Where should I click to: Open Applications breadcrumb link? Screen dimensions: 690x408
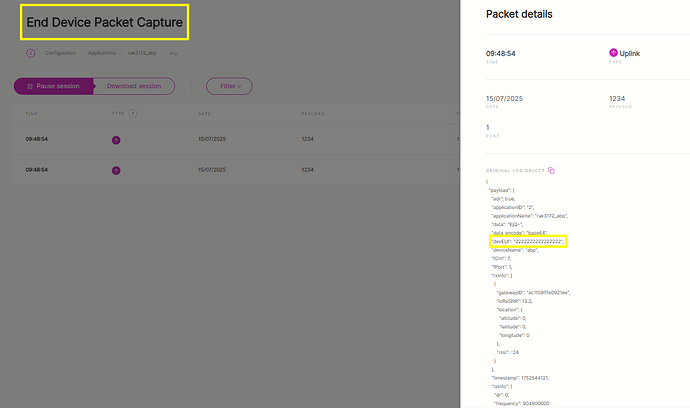(101, 52)
